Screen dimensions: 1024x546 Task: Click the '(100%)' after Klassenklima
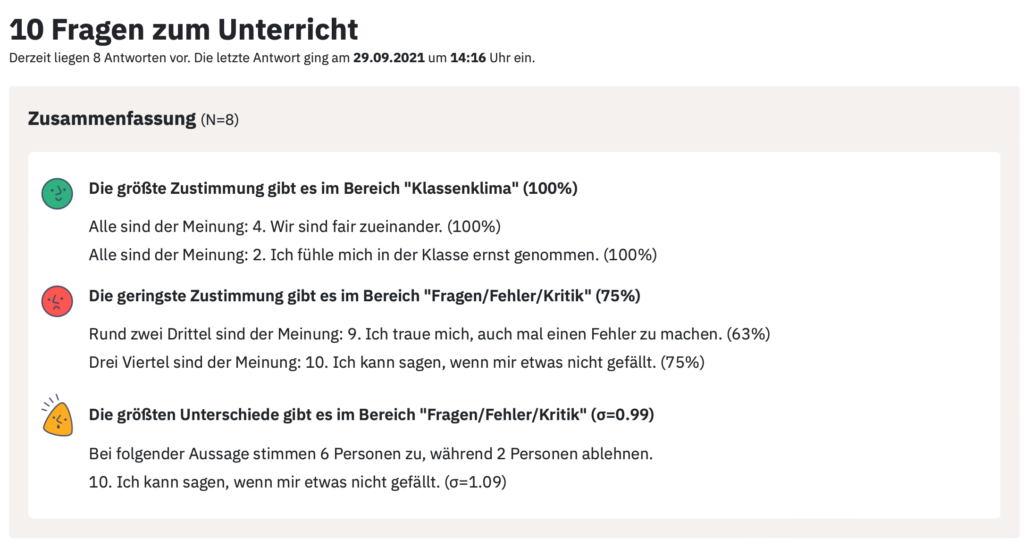point(551,188)
